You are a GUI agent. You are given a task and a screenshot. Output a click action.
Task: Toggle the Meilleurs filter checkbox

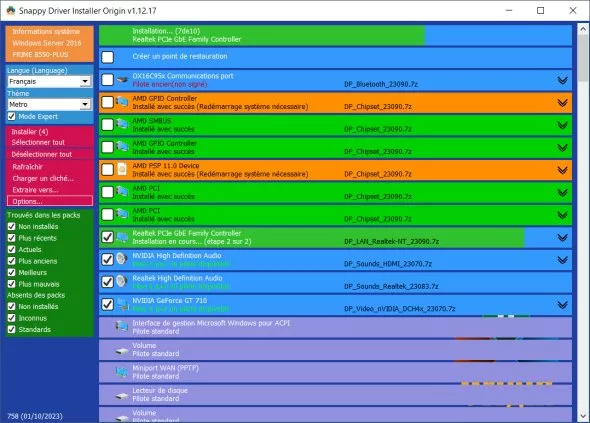[x=12, y=272]
